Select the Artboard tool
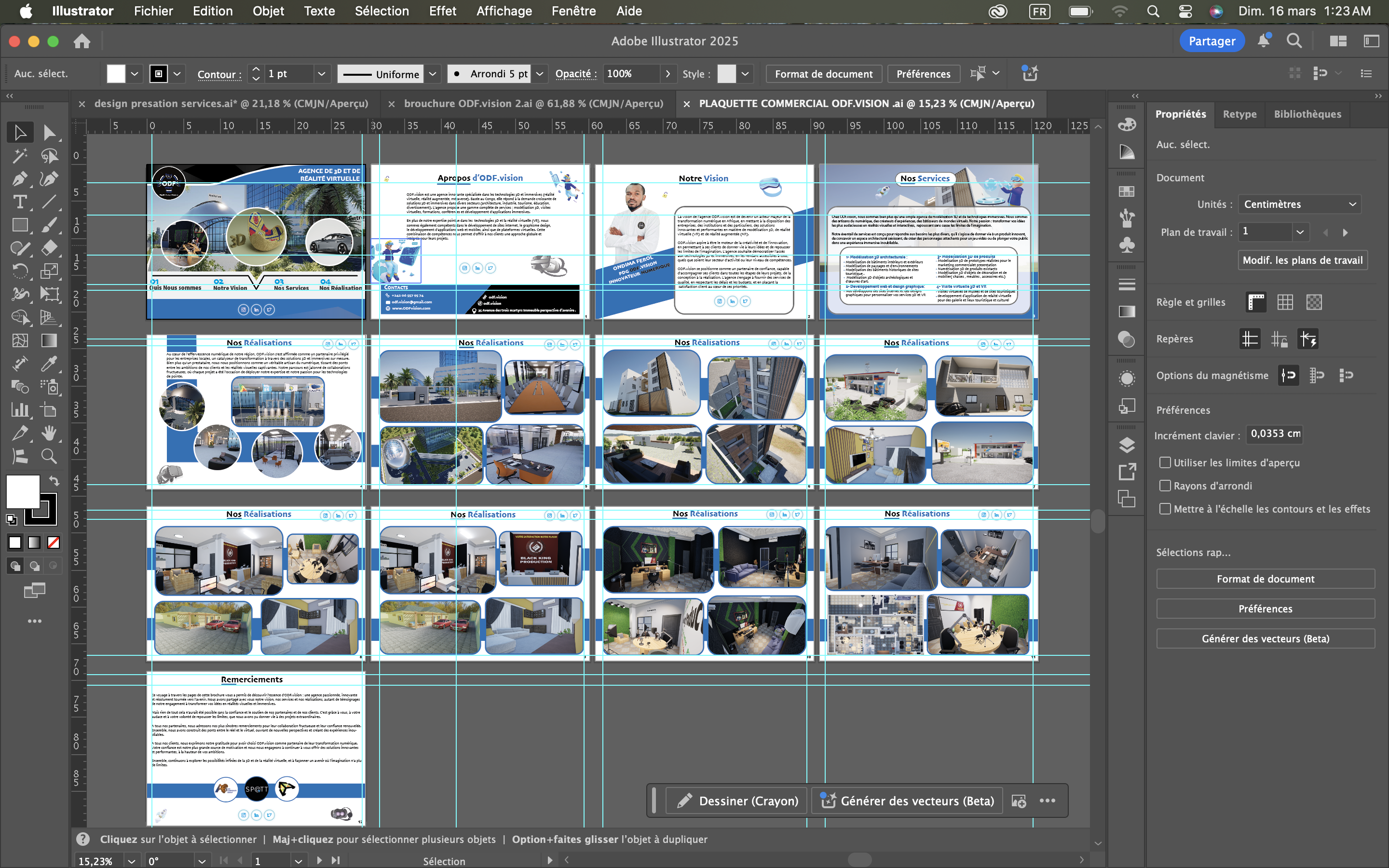Image resolution: width=1389 pixels, height=868 pixels. tap(49, 409)
